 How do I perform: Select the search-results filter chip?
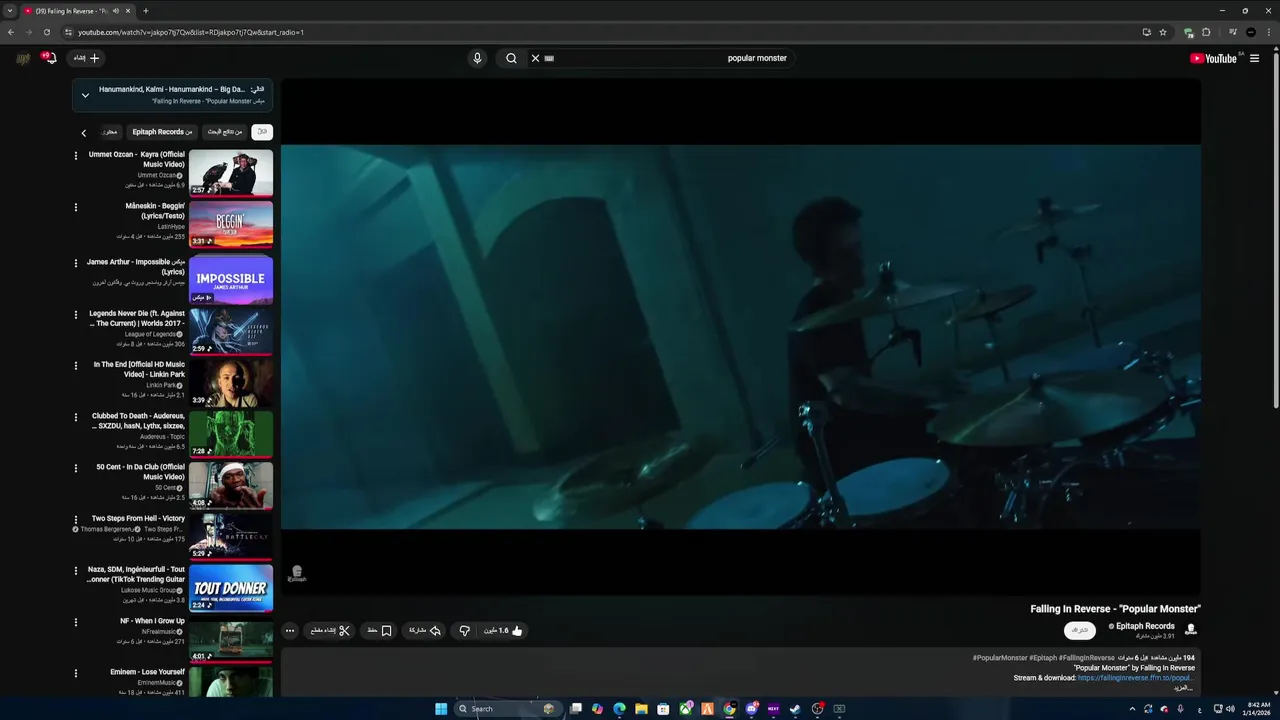click(x=225, y=132)
